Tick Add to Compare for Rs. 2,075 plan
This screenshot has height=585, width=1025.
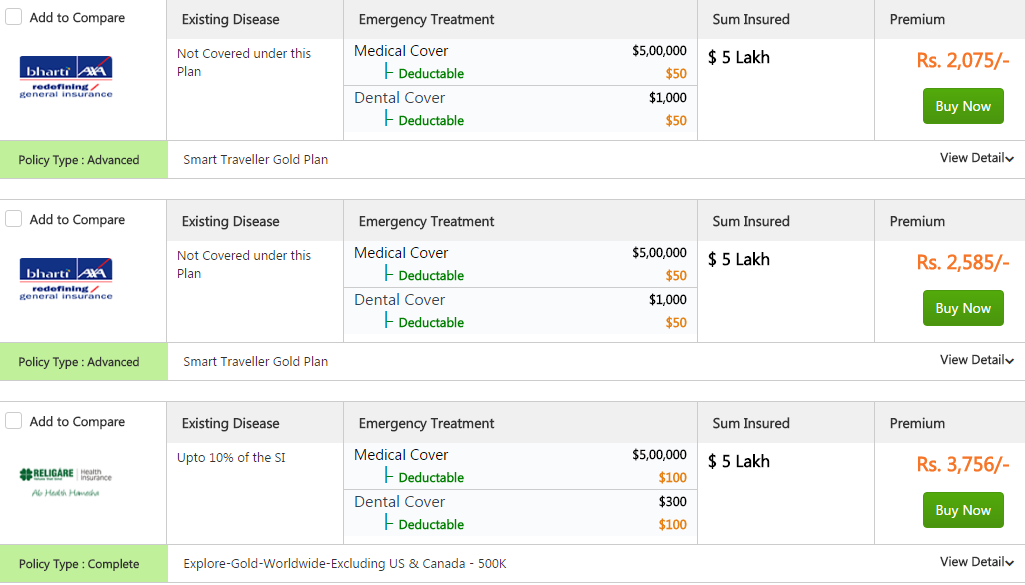(14, 17)
